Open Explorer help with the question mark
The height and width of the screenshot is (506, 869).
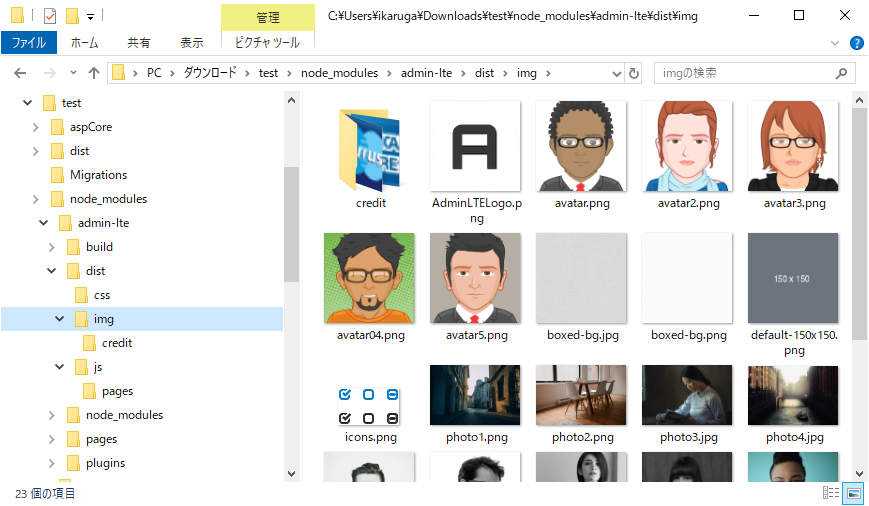tap(856, 43)
